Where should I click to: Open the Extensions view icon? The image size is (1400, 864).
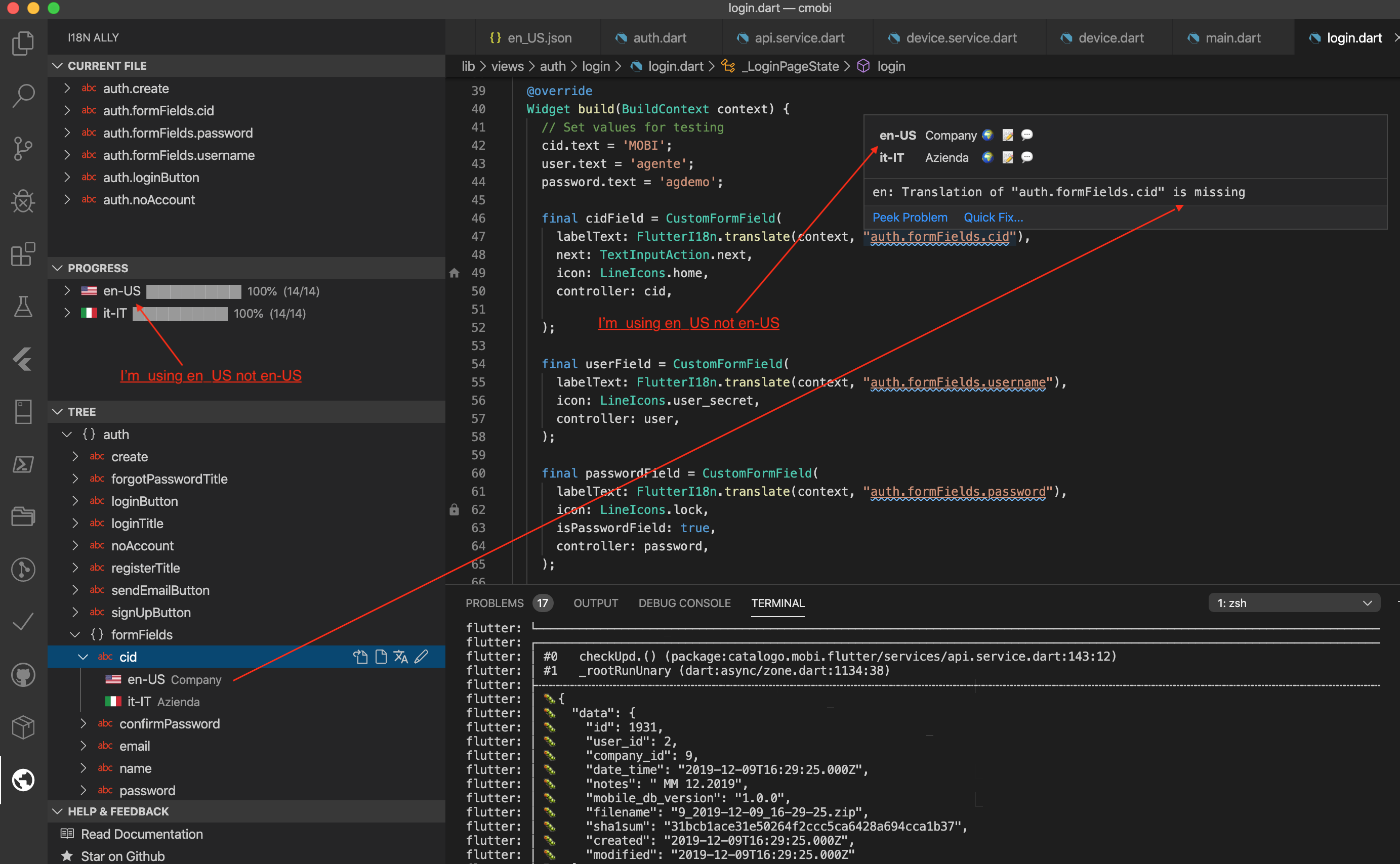pos(23,254)
